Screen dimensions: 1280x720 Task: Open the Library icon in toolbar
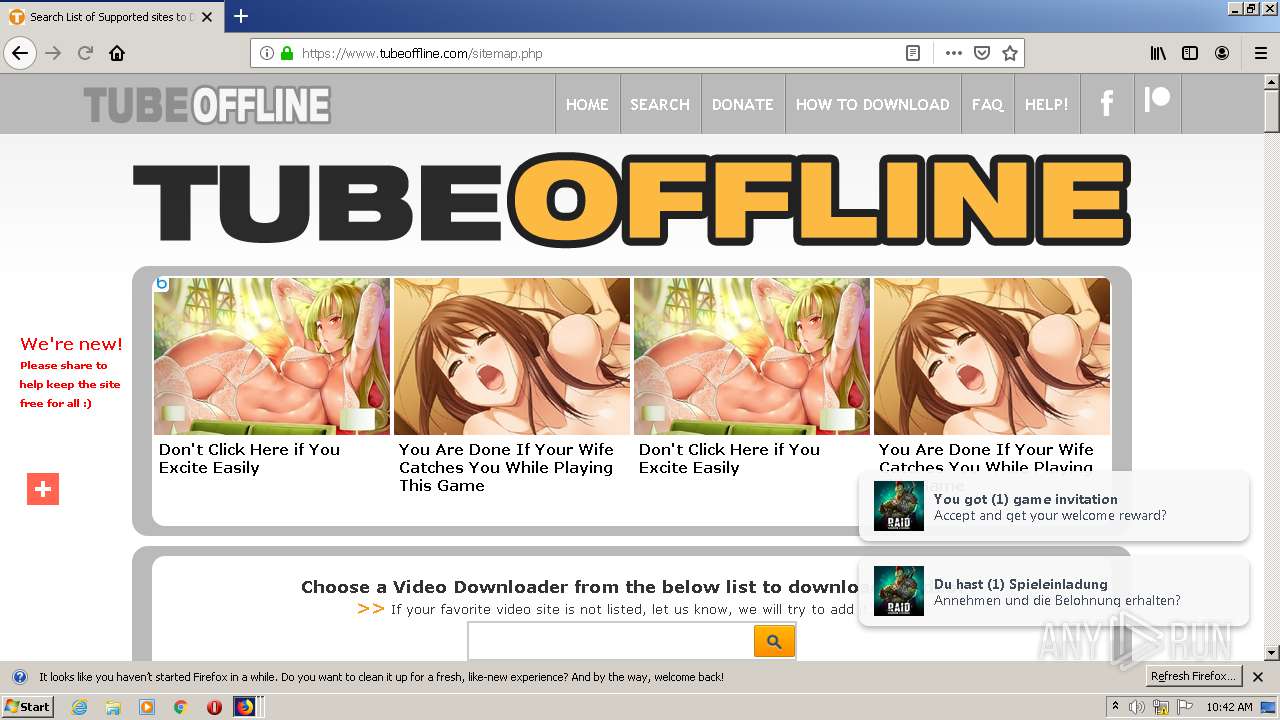pos(1158,53)
